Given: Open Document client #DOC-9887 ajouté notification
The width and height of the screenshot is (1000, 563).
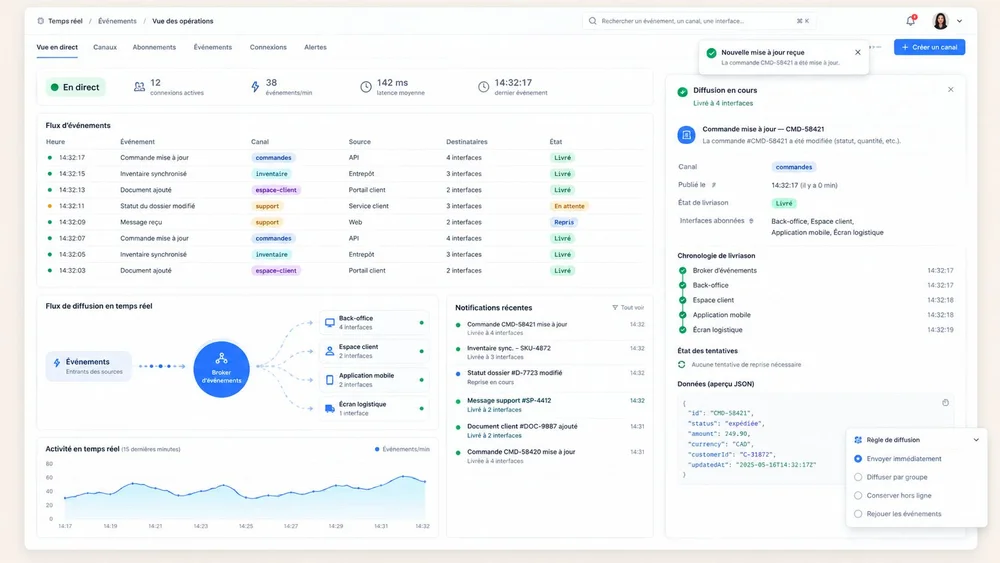Looking at the screenshot, I should click(550, 430).
